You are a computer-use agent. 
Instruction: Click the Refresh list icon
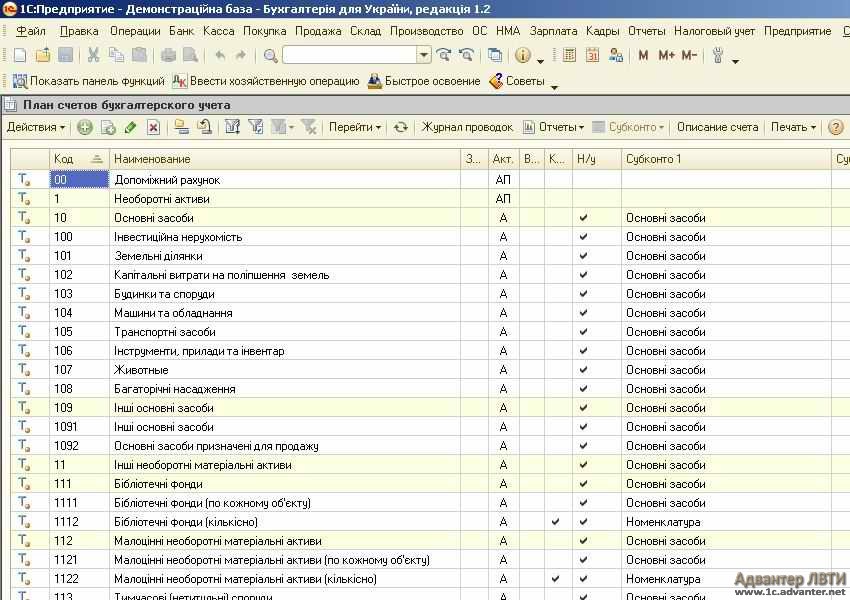(x=401, y=127)
